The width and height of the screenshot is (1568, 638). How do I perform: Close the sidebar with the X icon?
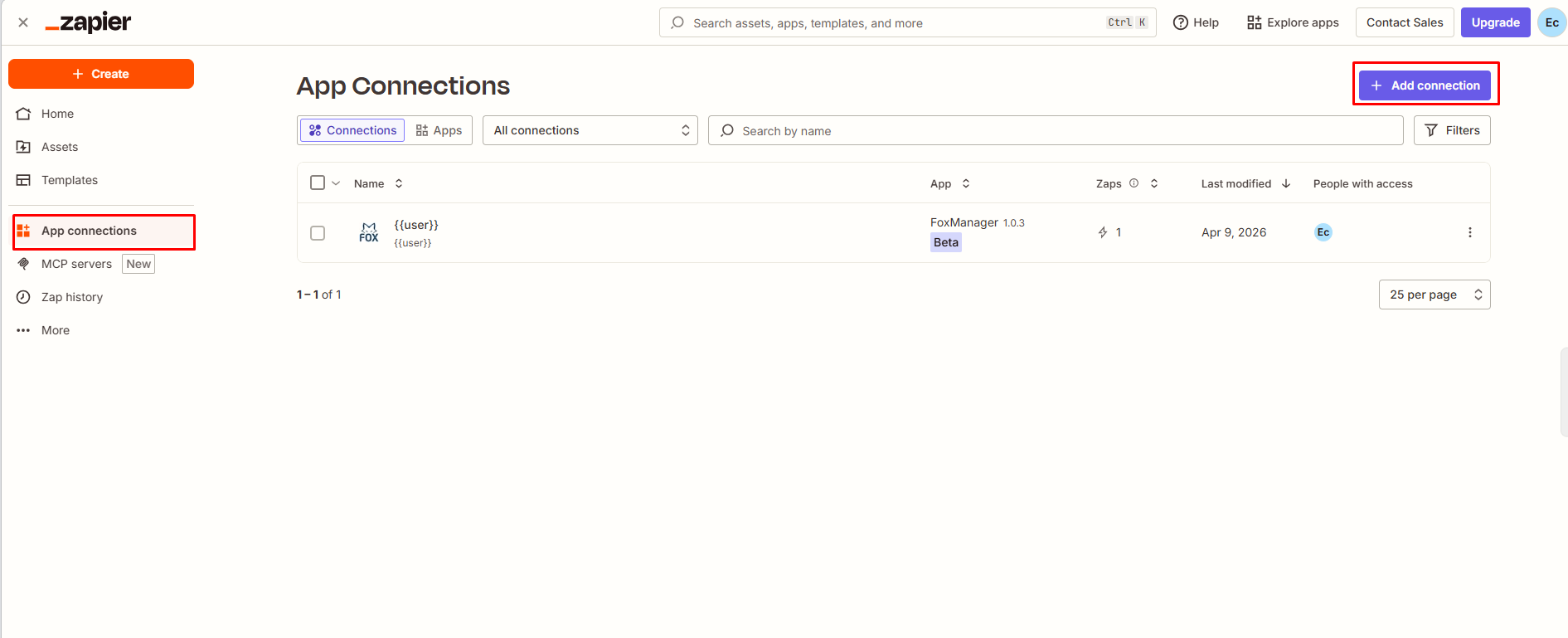point(23,22)
